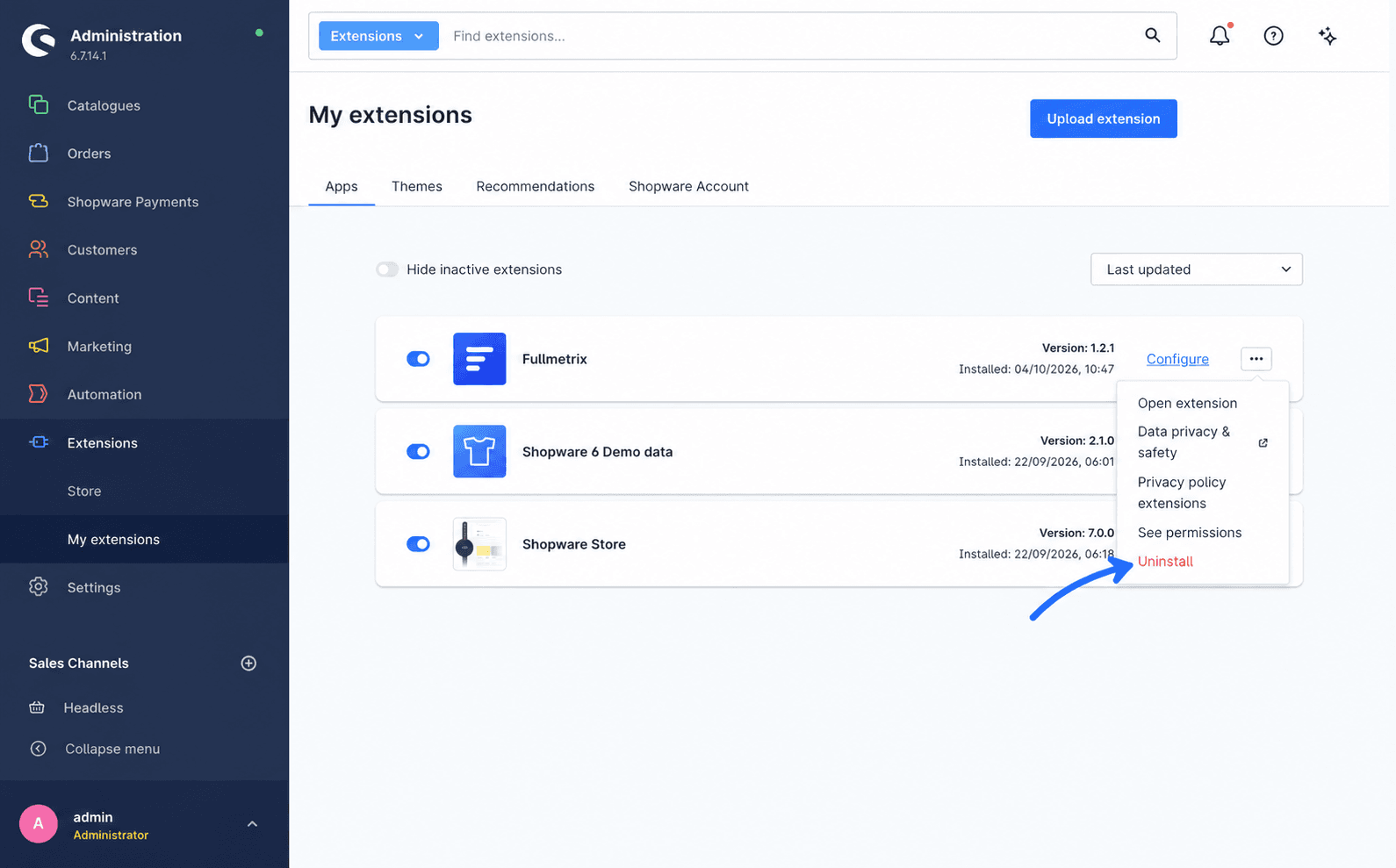Focus the Find extensions search field

790,36
